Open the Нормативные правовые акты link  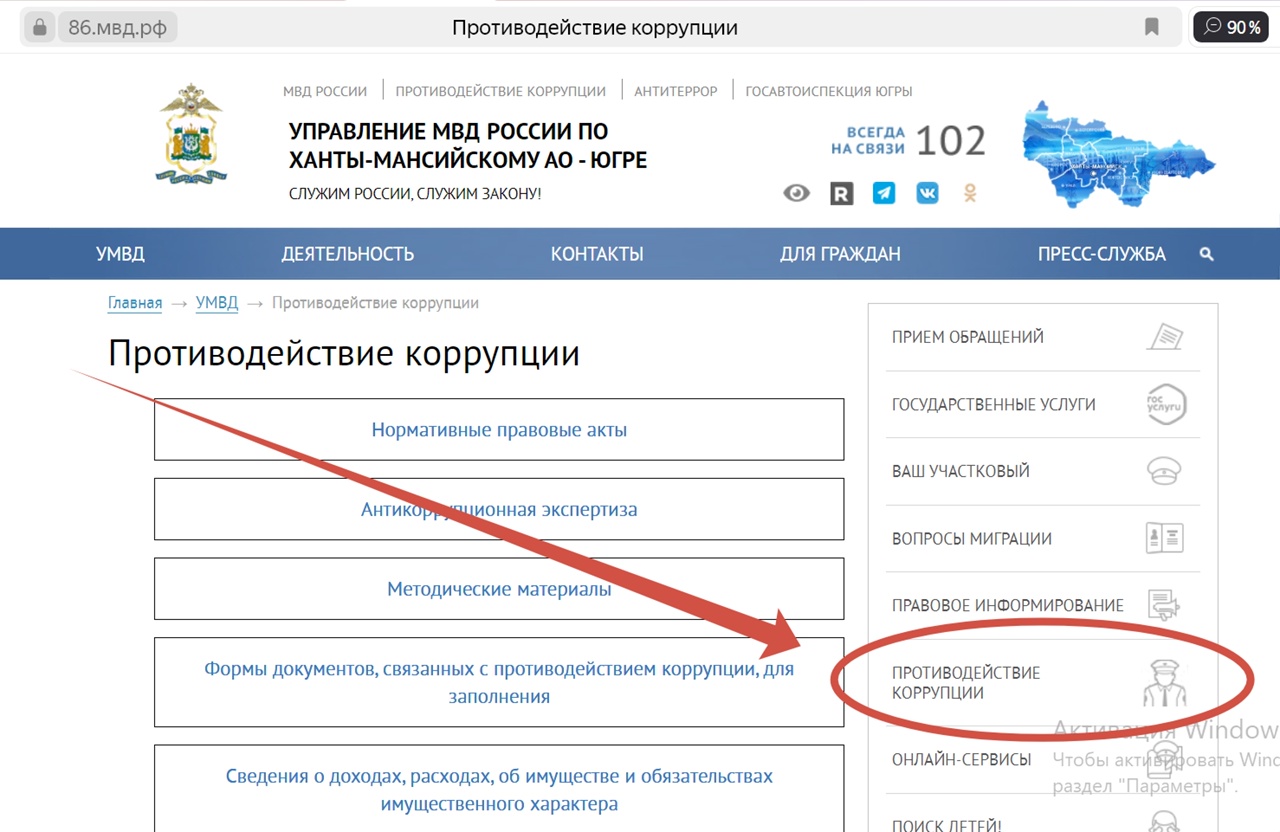[x=499, y=430]
